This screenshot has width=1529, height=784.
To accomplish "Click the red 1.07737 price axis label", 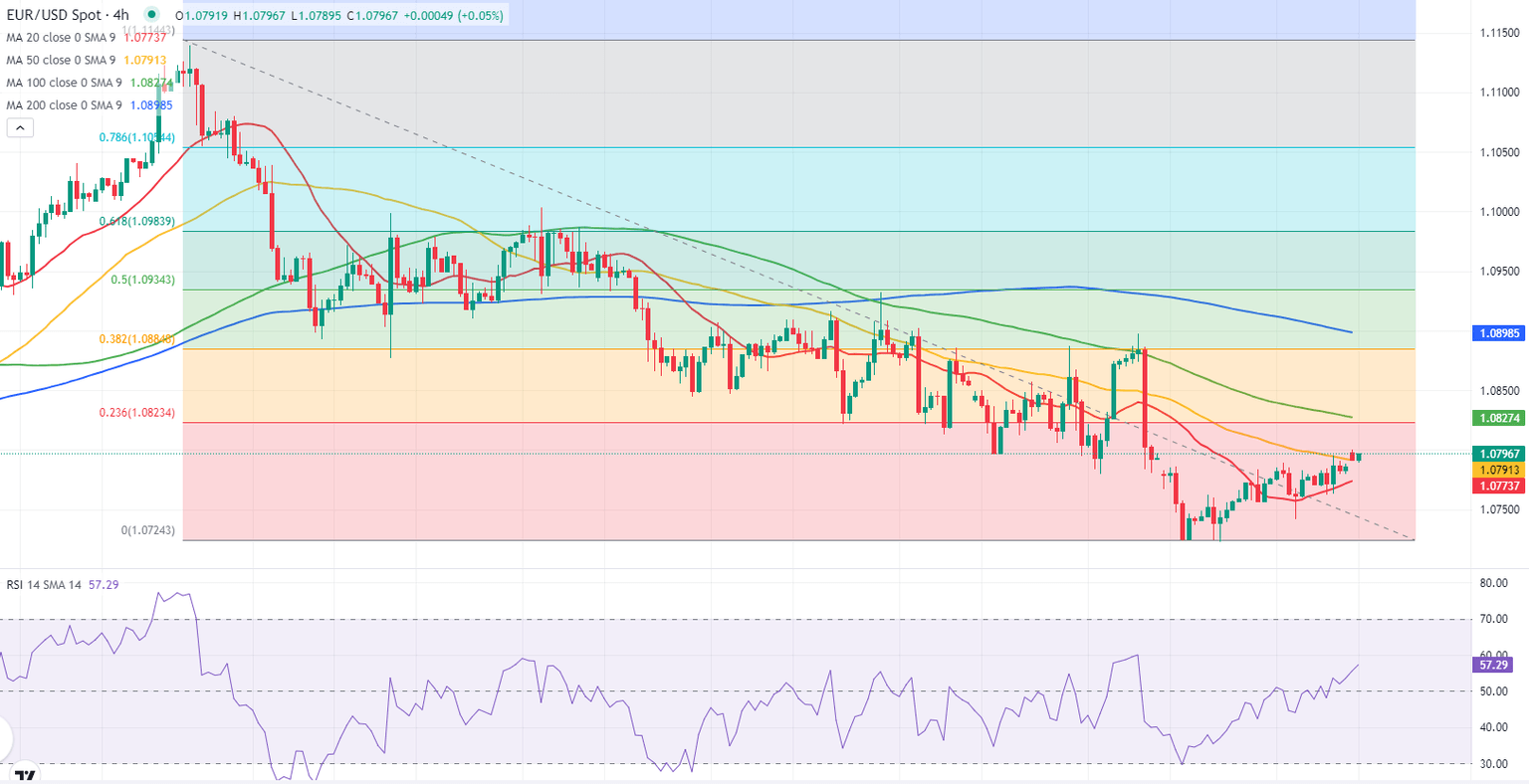I will click(x=1499, y=486).
